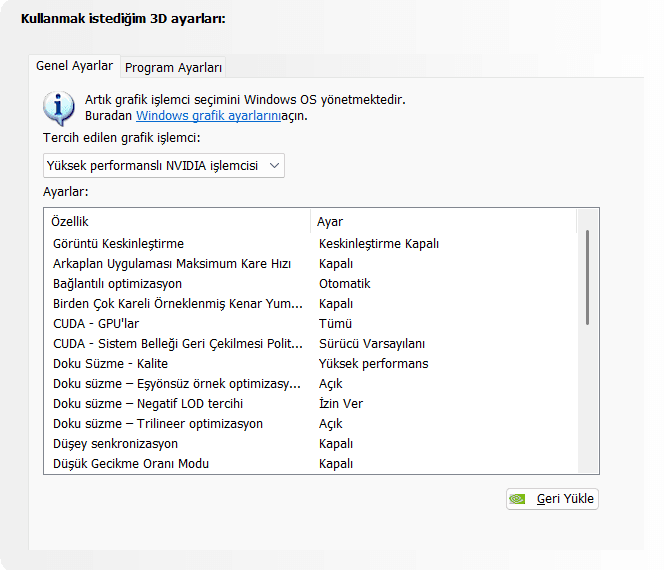Viewport: 664px width, 570px height.
Task: Open the Program Ayarları tab
Action: [173, 68]
